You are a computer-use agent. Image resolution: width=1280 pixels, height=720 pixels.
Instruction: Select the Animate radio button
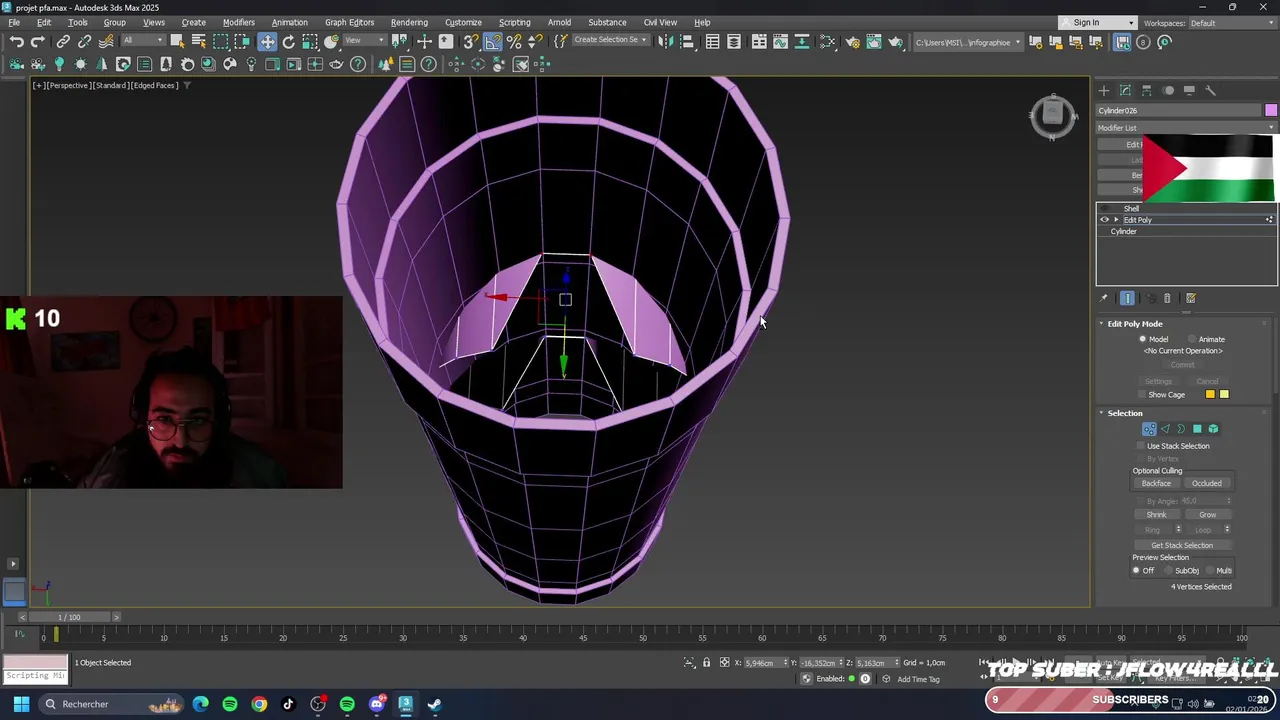(1193, 339)
